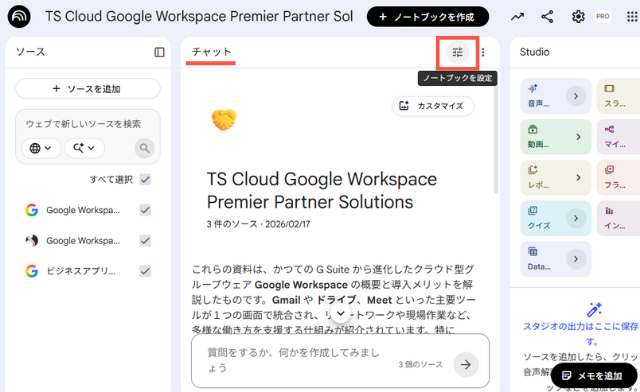Click the scroll-down chevron in chat
This screenshot has width=640, height=392.
(341, 314)
